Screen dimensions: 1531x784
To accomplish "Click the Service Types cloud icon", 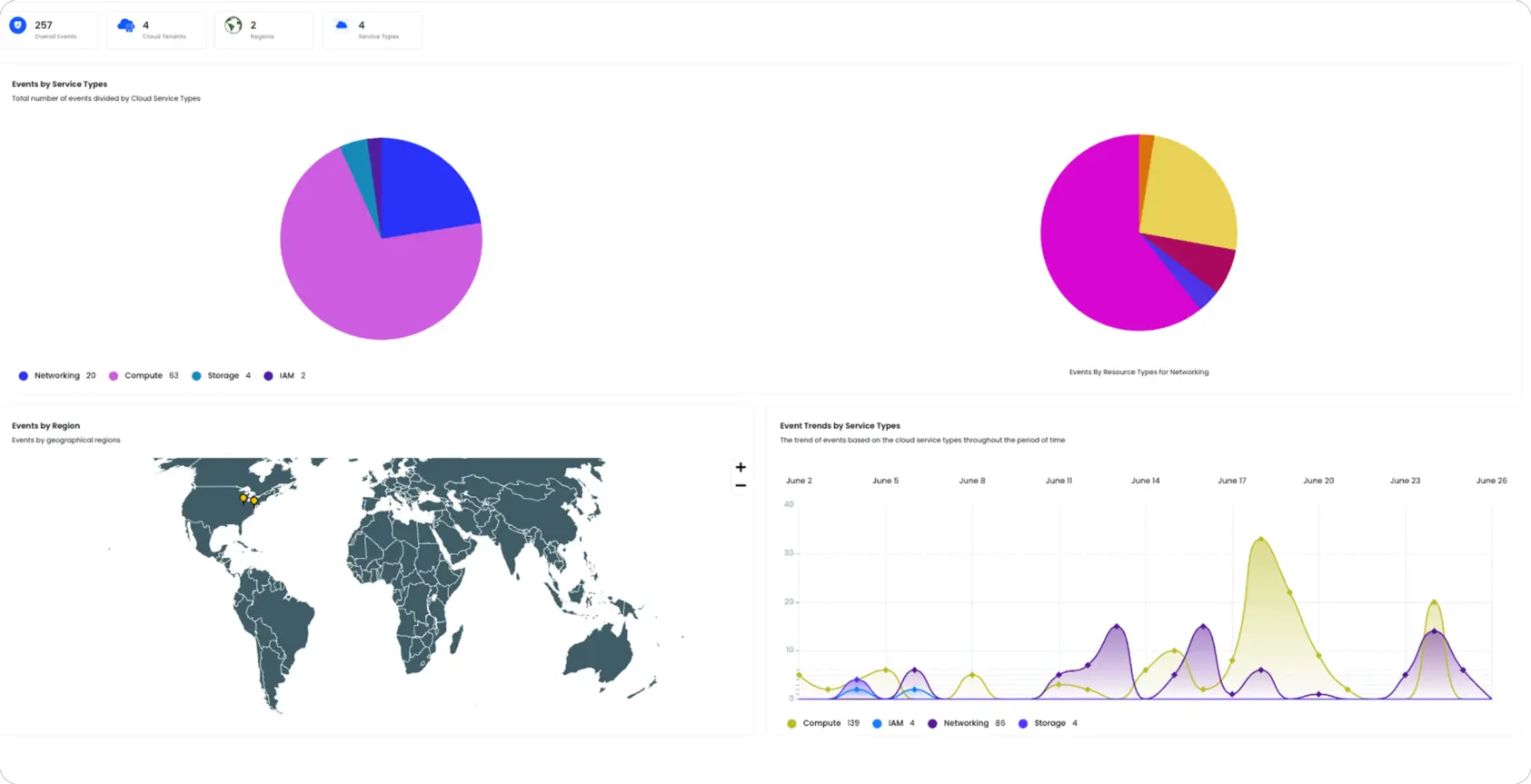I will [x=342, y=25].
